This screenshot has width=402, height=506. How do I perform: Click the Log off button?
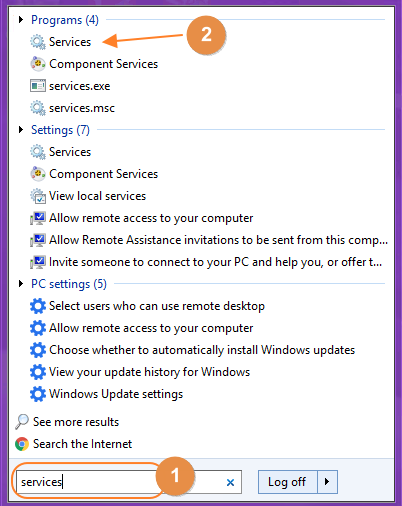[x=287, y=482]
